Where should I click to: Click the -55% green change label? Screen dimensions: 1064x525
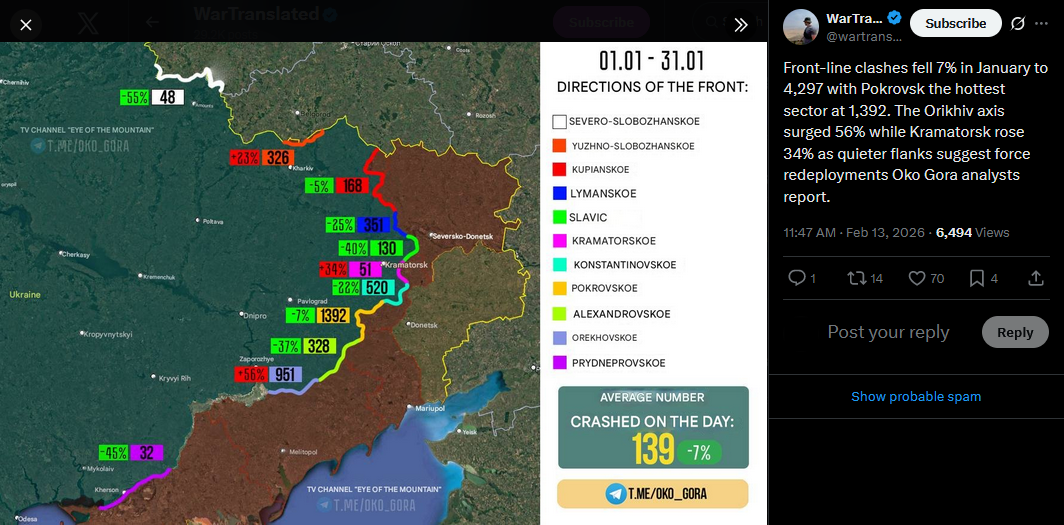[x=134, y=97]
